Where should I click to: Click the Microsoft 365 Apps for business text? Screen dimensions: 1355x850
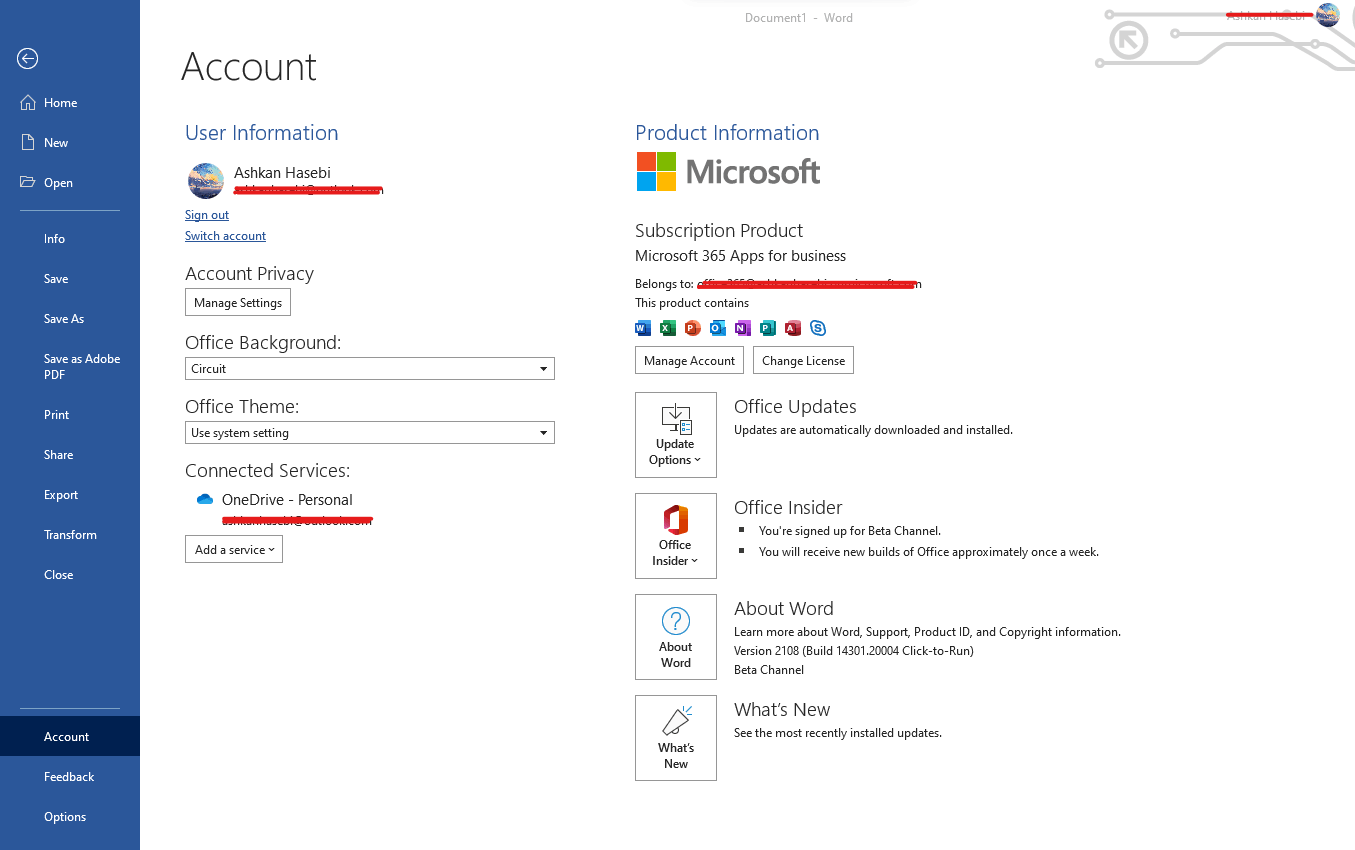tap(741, 256)
